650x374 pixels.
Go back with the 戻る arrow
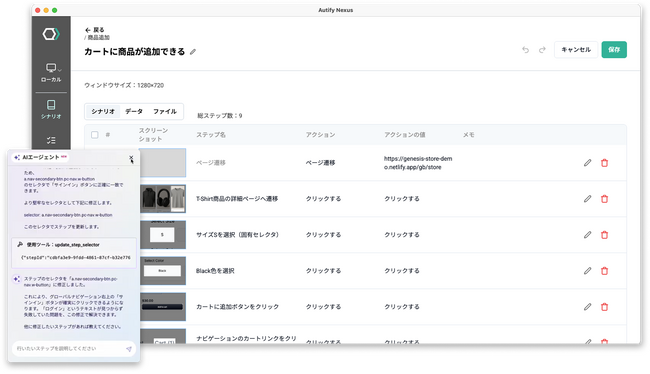(95, 30)
